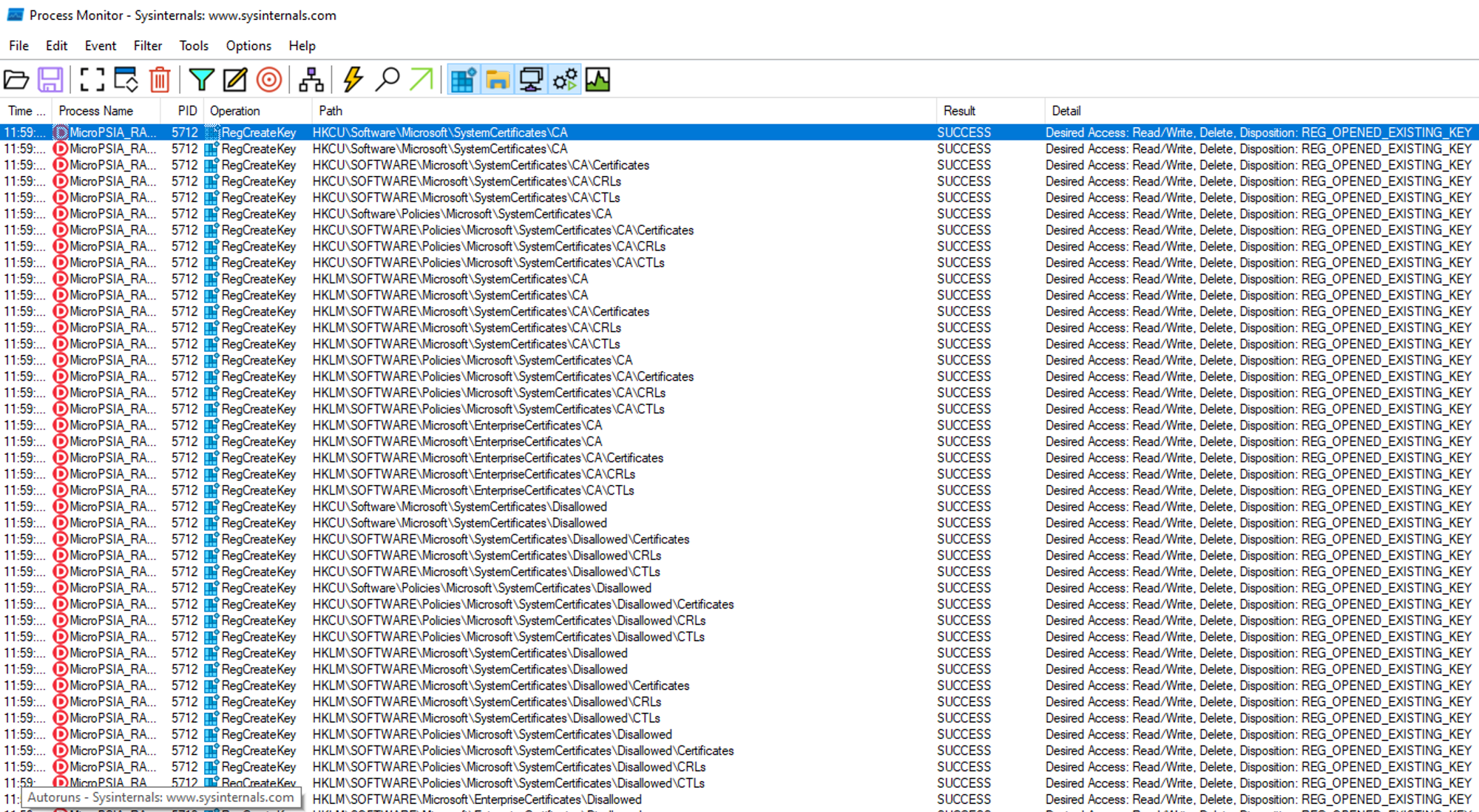Select the Include Process From Window target icon
This screenshot has width=1479, height=812.
pyautogui.click(x=269, y=80)
